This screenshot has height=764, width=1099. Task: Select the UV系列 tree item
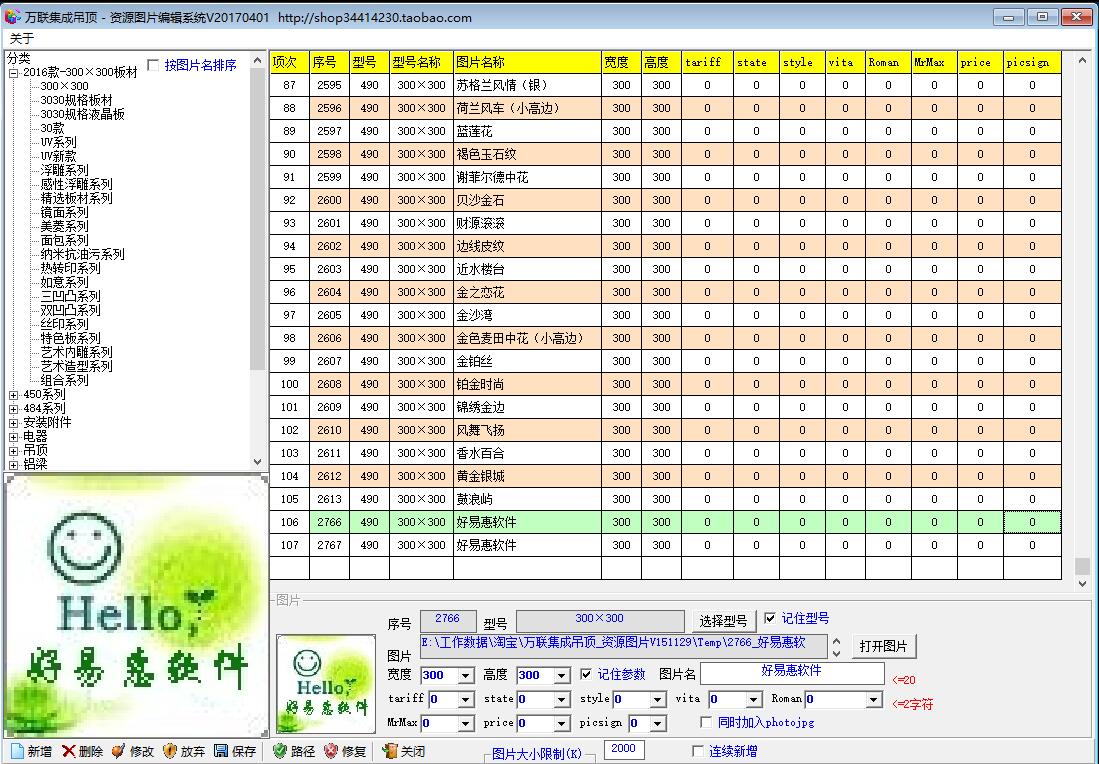point(59,142)
